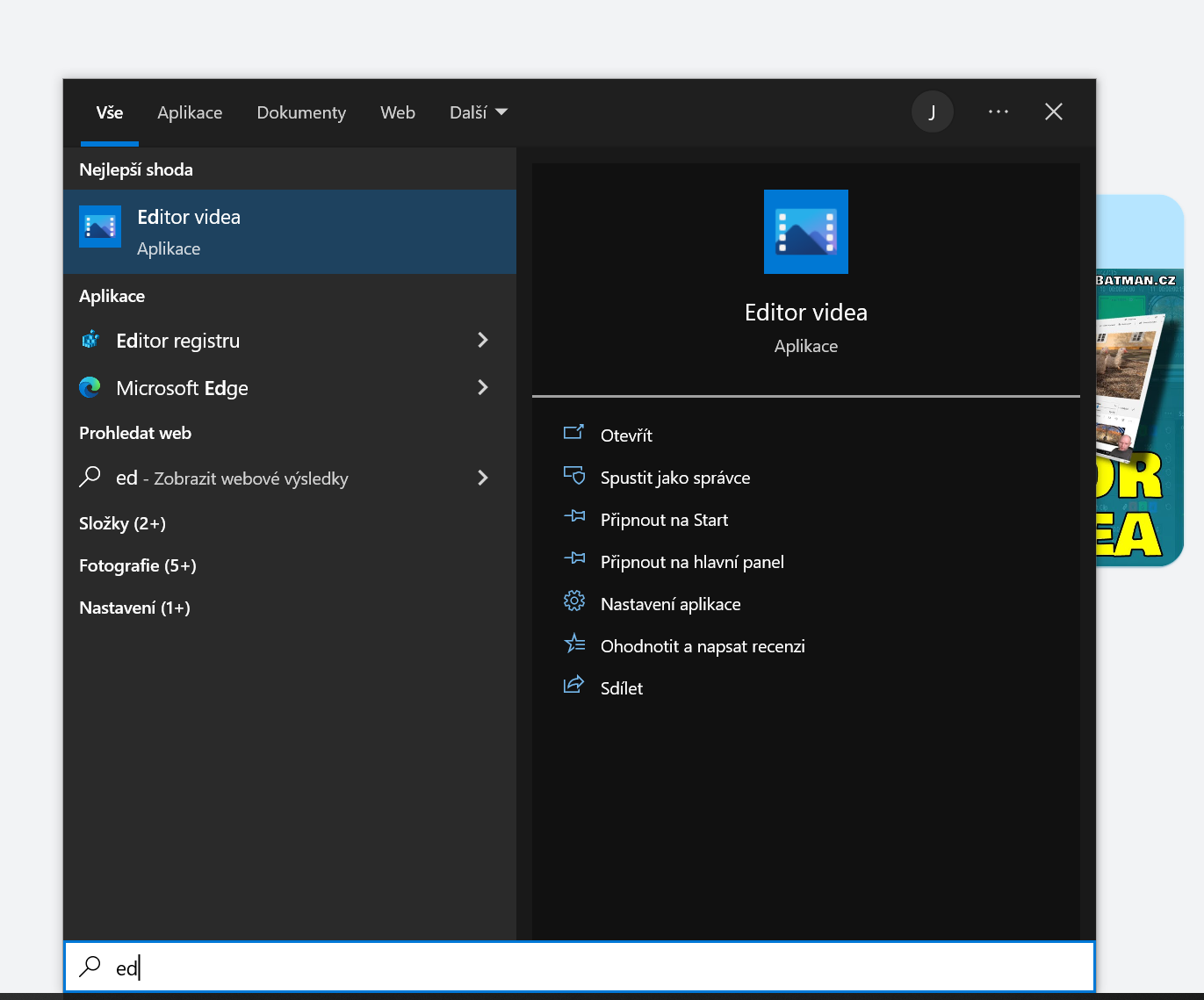Click the Spustit jako správce shield icon
The image size is (1204, 1000).
pyautogui.click(x=573, y=476)
